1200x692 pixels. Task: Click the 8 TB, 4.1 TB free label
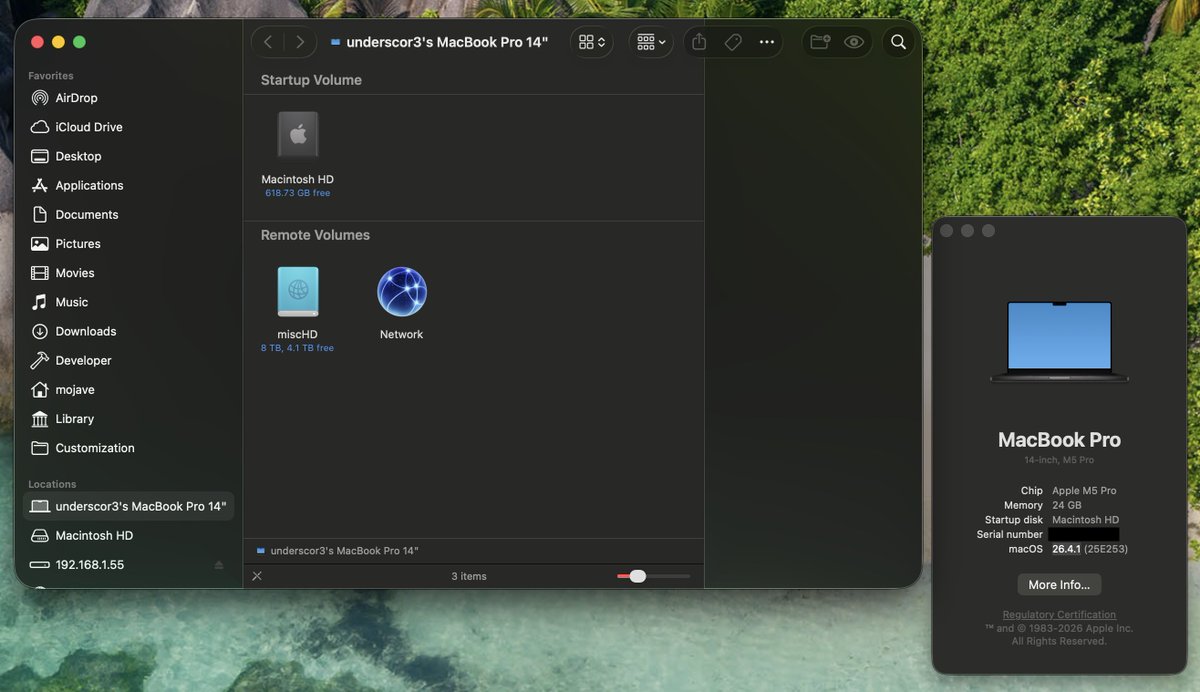[x=297, y=348]
